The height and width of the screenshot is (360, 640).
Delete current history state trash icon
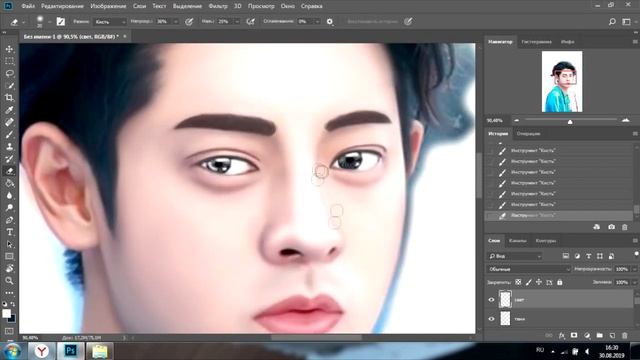coord(624,227)
